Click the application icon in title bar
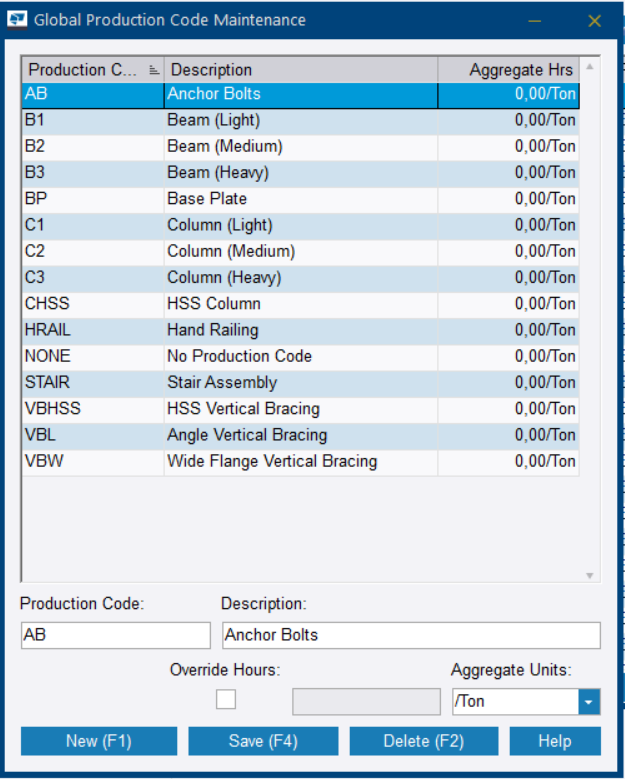 [x=18, y=20]
